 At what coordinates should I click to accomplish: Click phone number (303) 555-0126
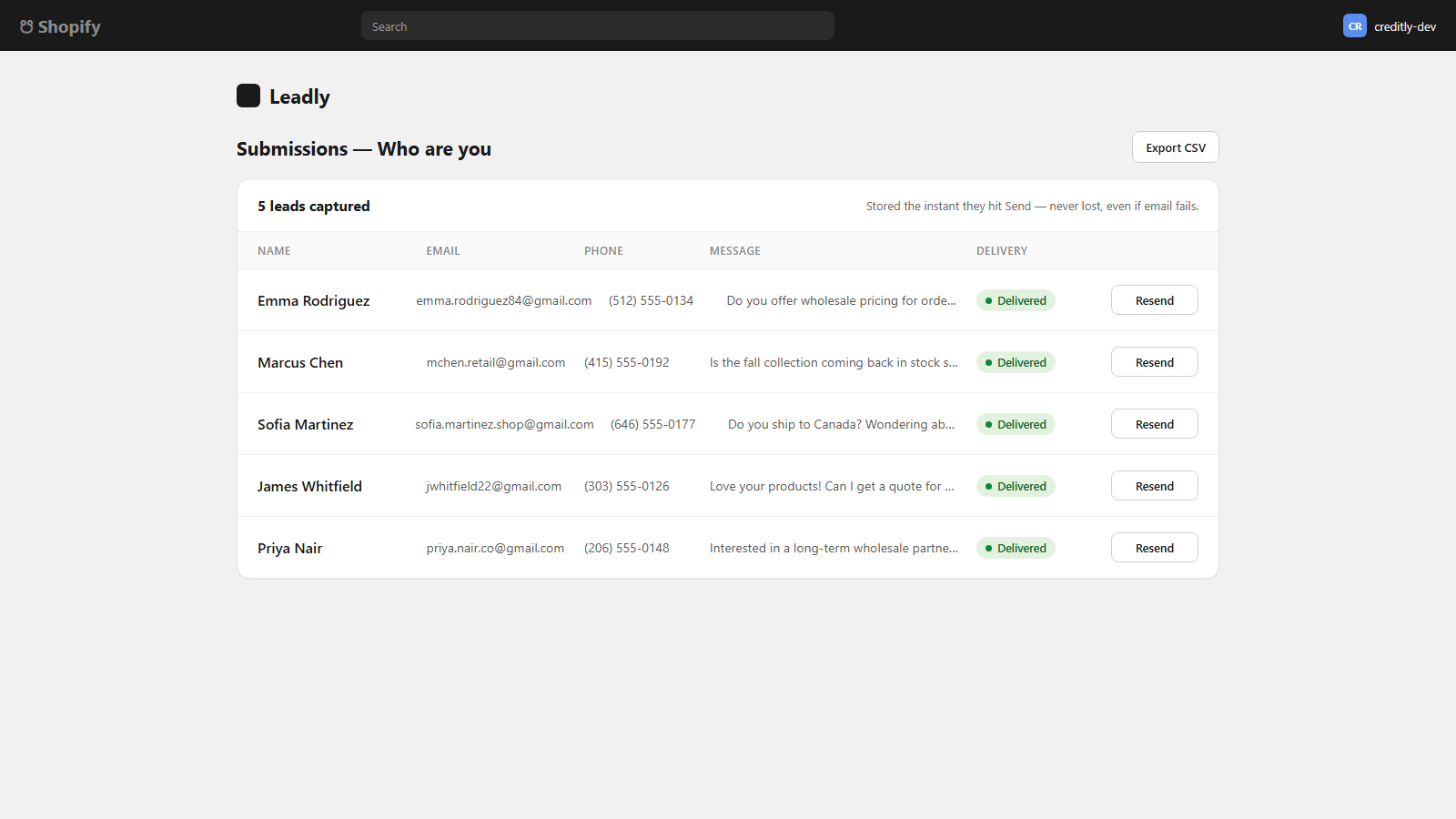click(x=627, y=487)
